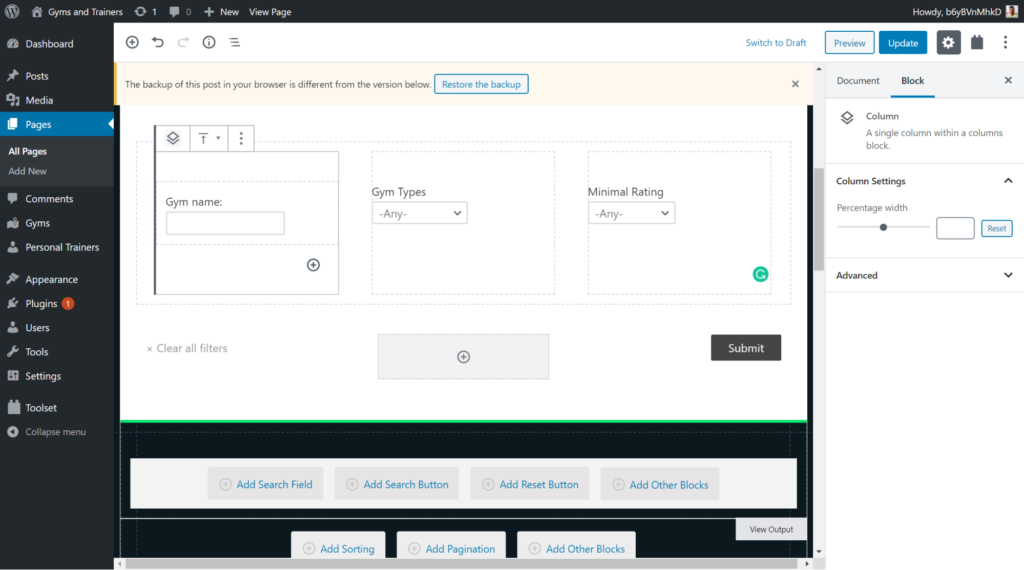Image resolution: width=1024 pixels, height=570 pixels.
Task: Add Sorting
Action: coord(338,547)
